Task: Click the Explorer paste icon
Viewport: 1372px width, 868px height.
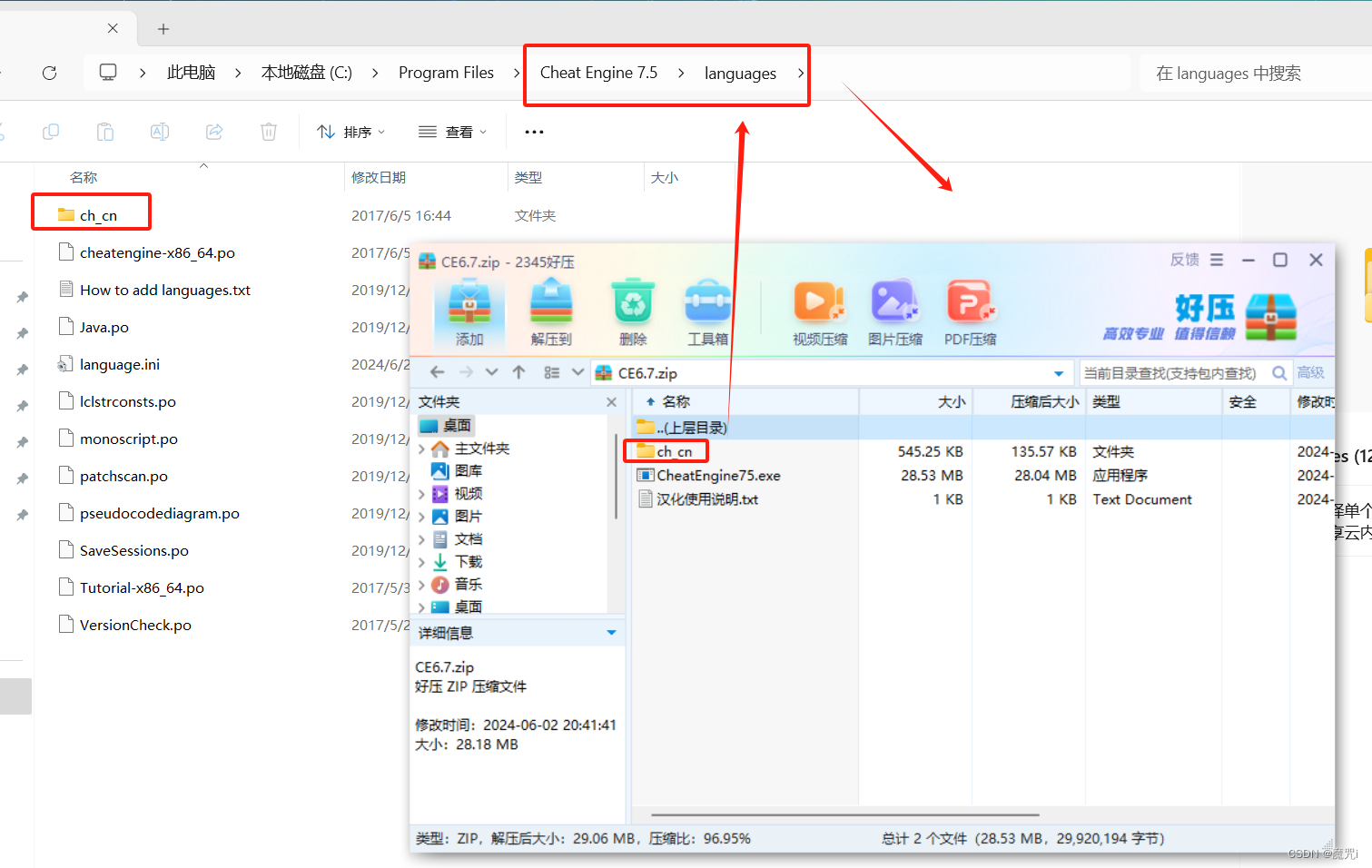Action: point(105,133)
